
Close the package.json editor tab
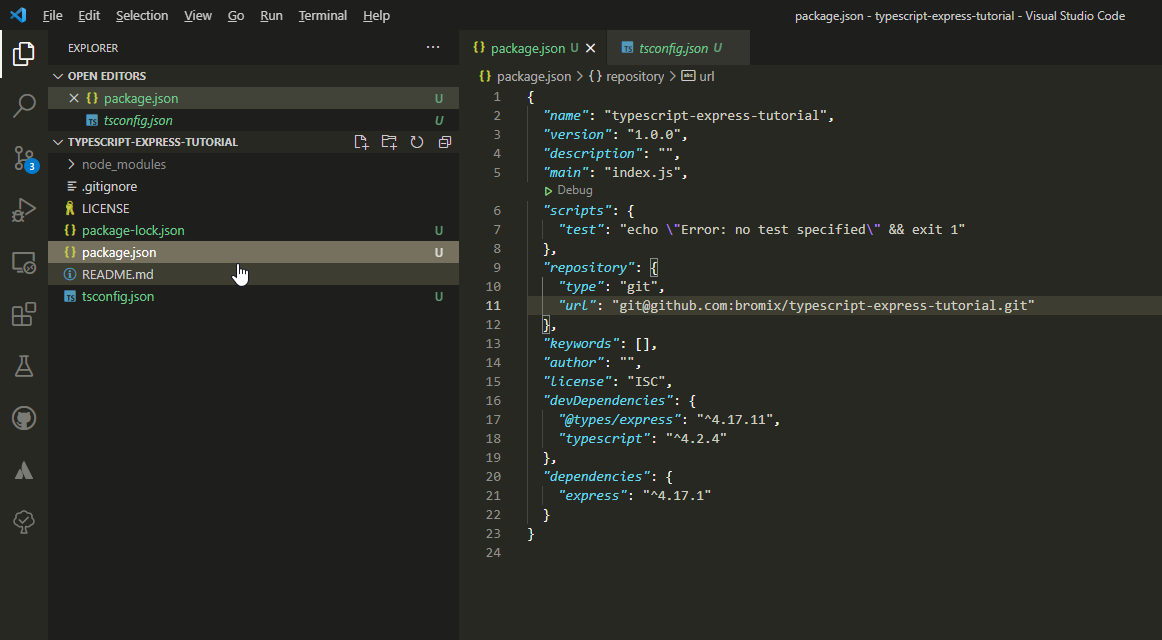click(x=591, y=48)
